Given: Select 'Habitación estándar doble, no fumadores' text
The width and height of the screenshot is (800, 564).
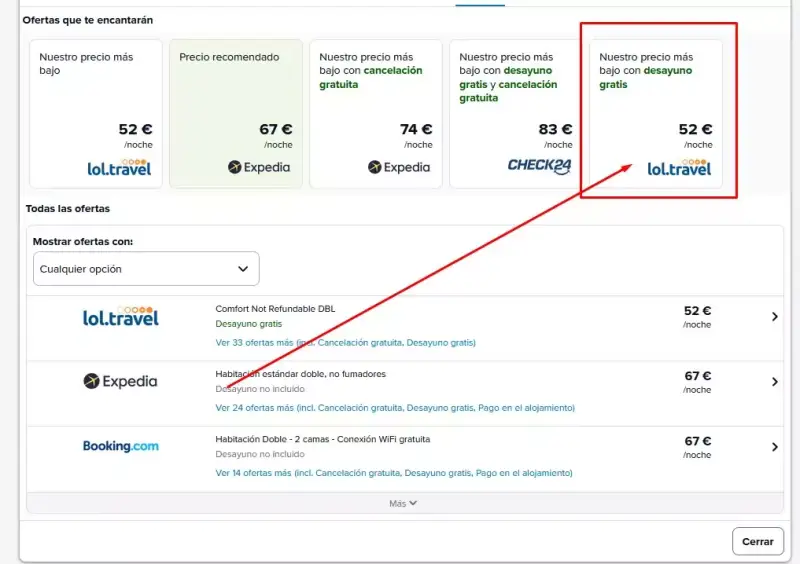Looking at the screenshot, I should (x=301, y=374).
